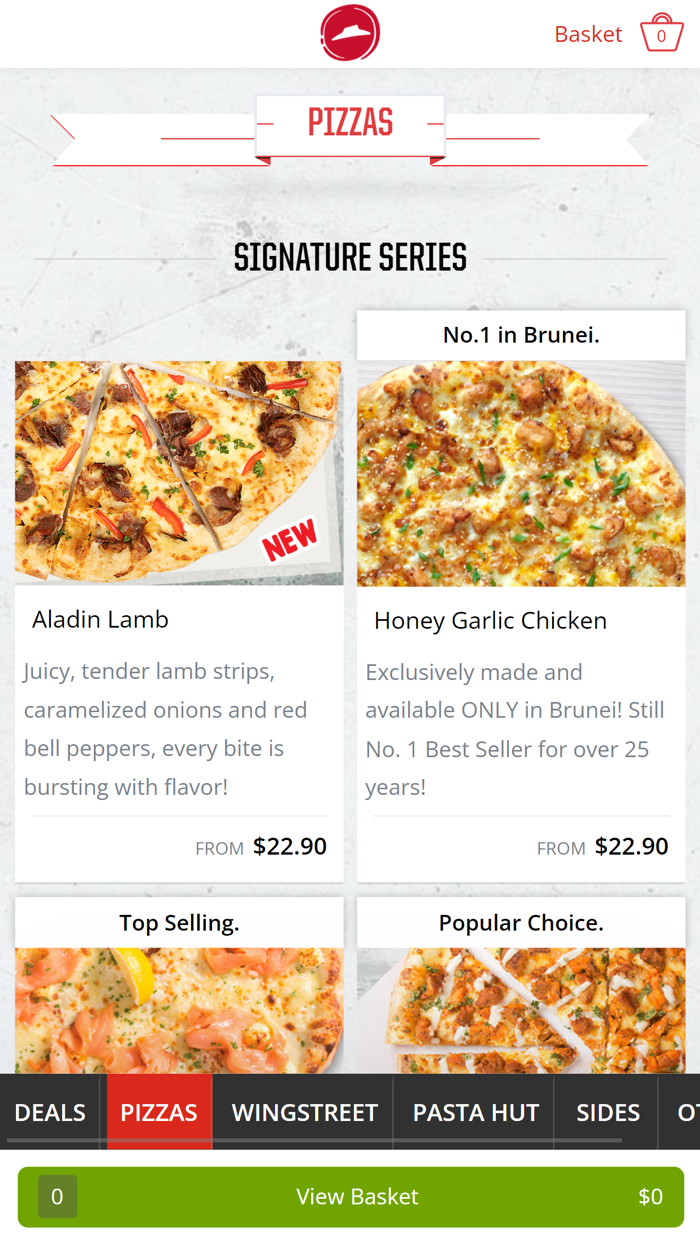Open the WINGSTREET category

point(304,1112)
